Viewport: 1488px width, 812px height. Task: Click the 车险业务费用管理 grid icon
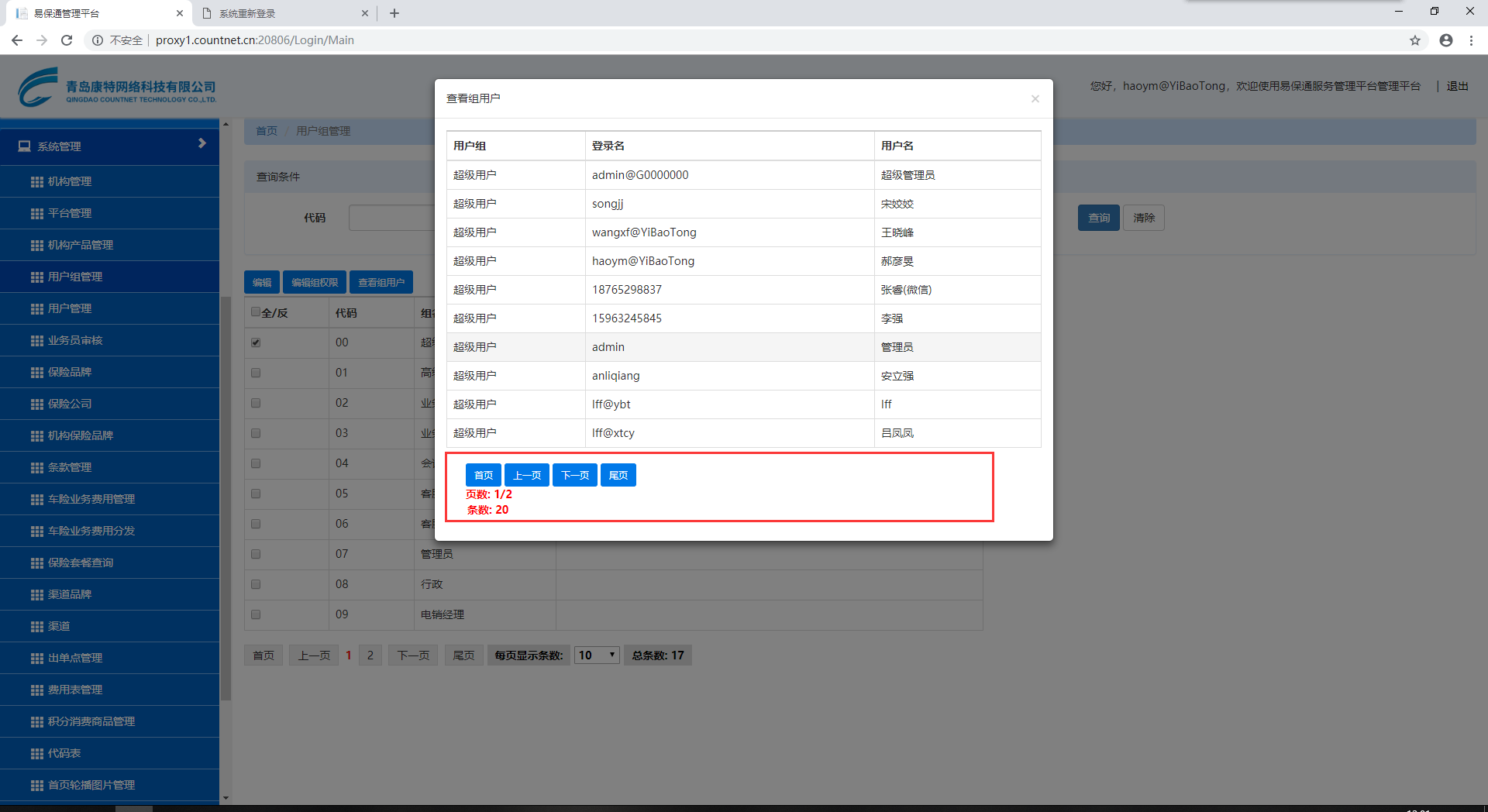point(36,500)
